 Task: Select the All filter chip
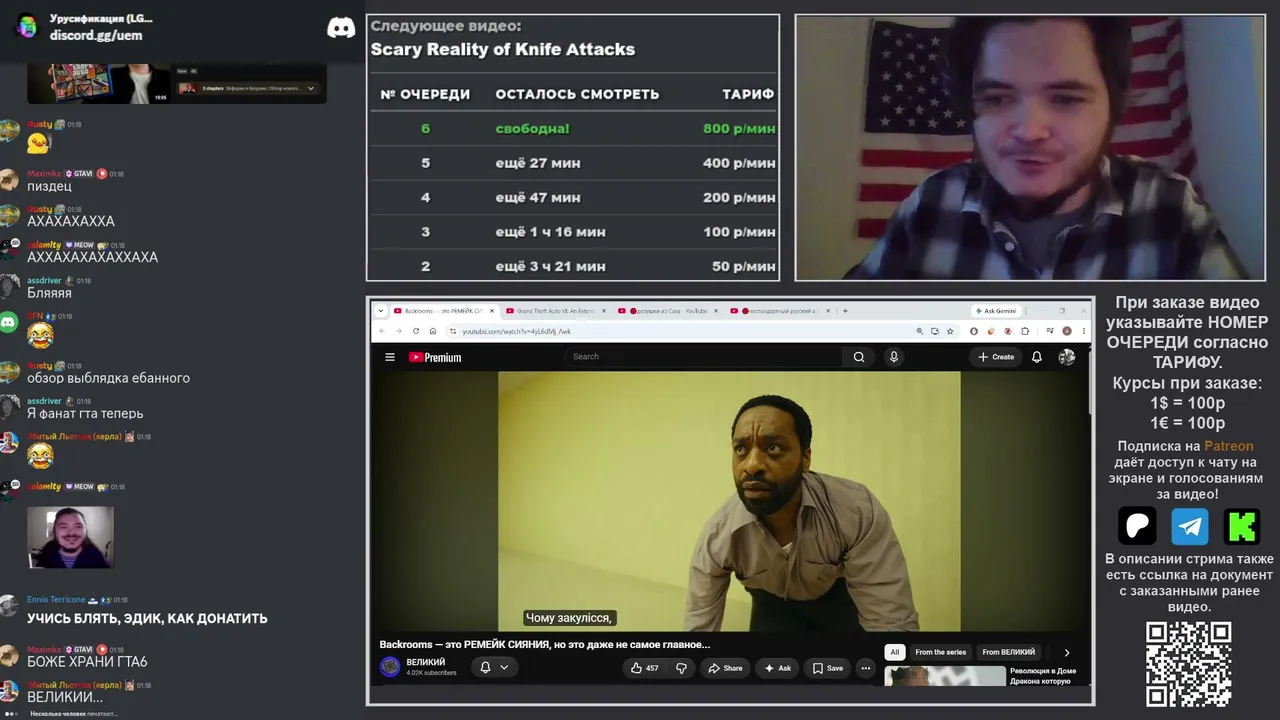click(895, 652)
